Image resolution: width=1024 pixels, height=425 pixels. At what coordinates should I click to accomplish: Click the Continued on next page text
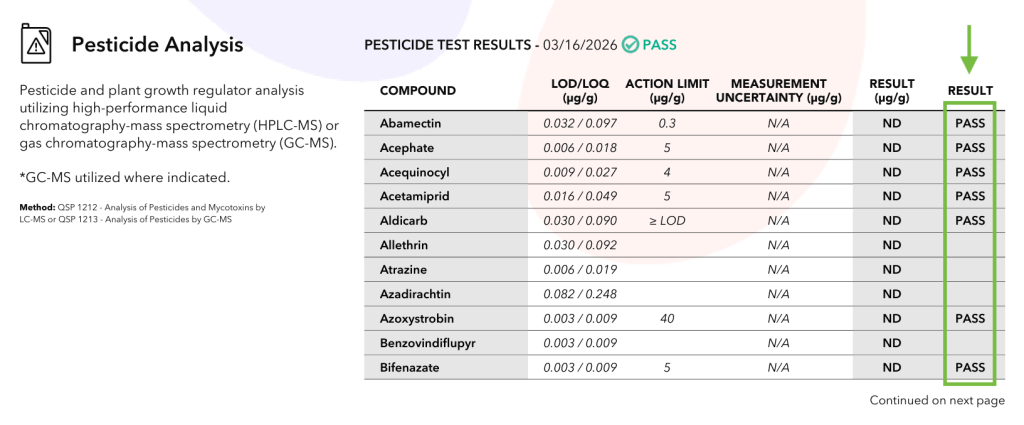(937, 400)
